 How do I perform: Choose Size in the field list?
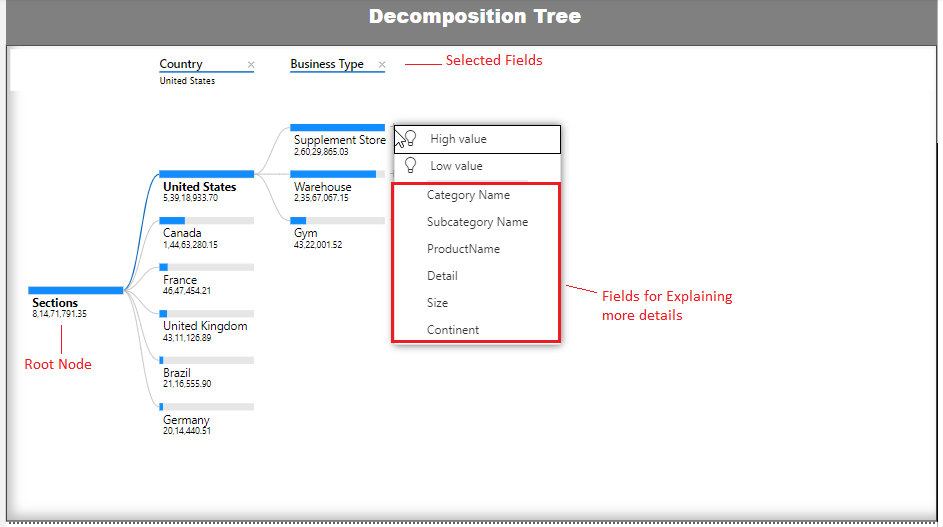pos(437,303)
